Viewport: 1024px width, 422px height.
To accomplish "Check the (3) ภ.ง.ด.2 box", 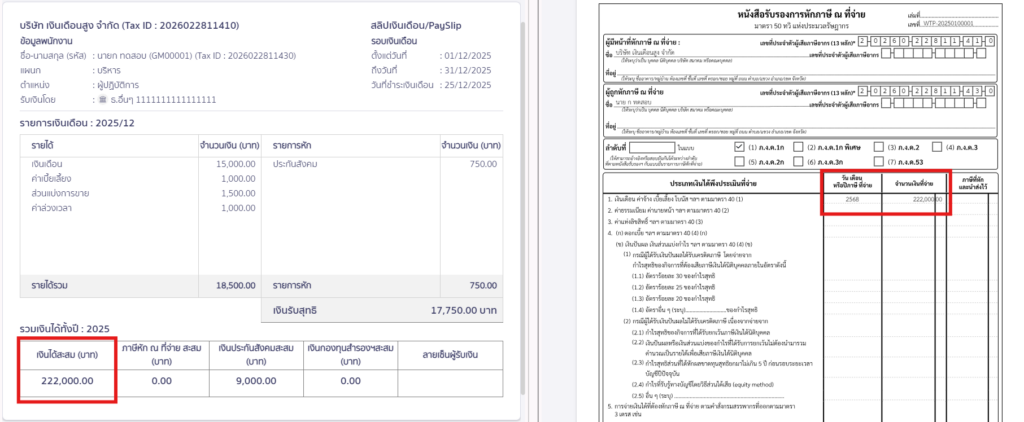I will [881, 146].
